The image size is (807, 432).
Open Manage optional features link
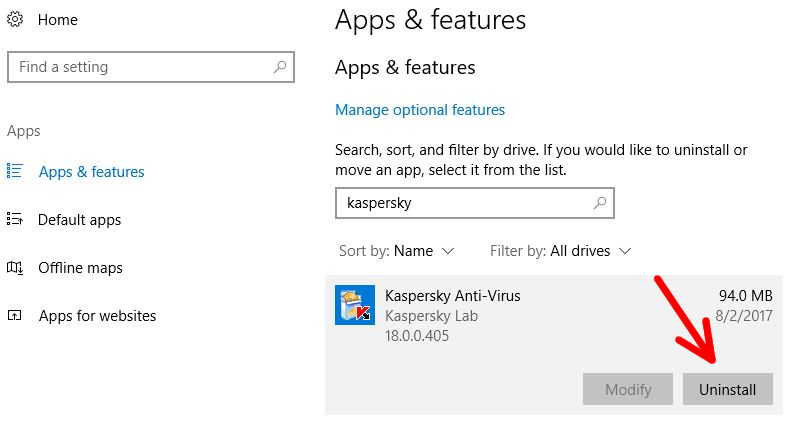coord(420,110)
